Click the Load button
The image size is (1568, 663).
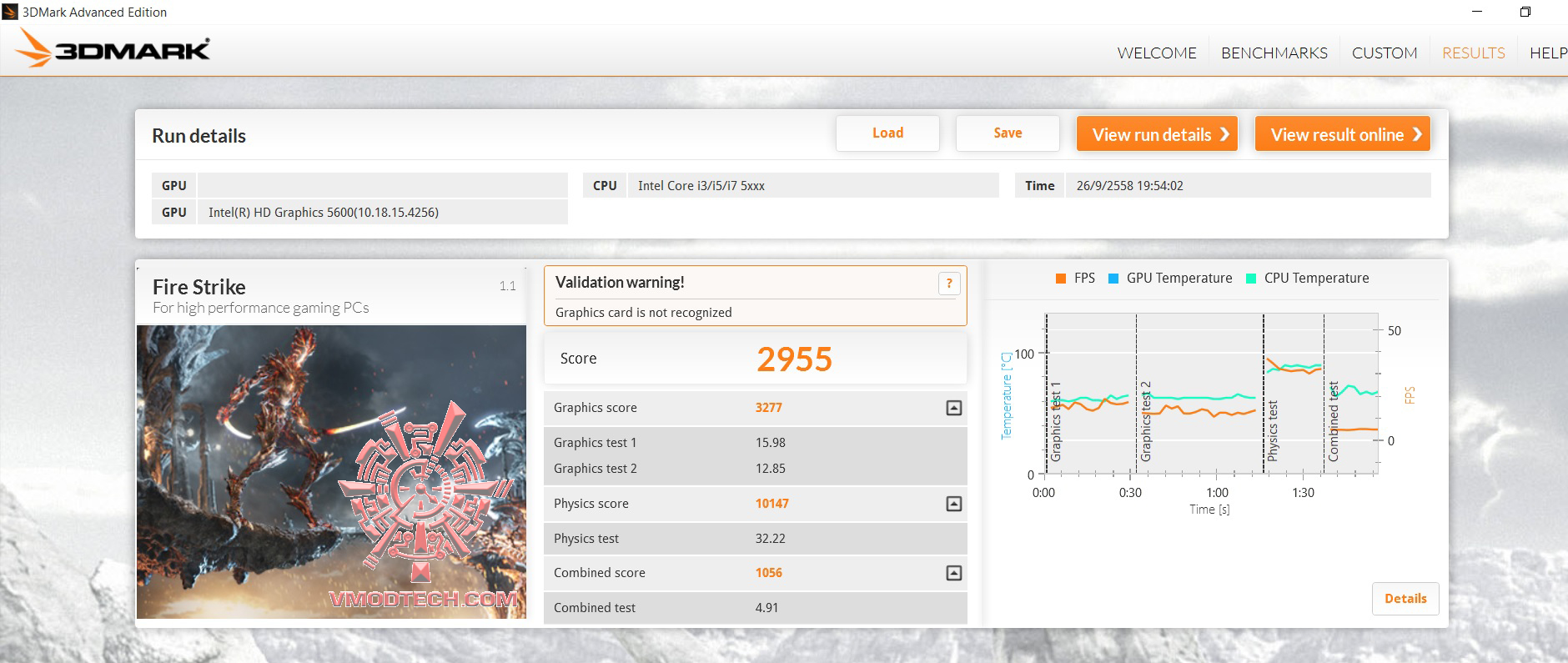click(887, 133)
